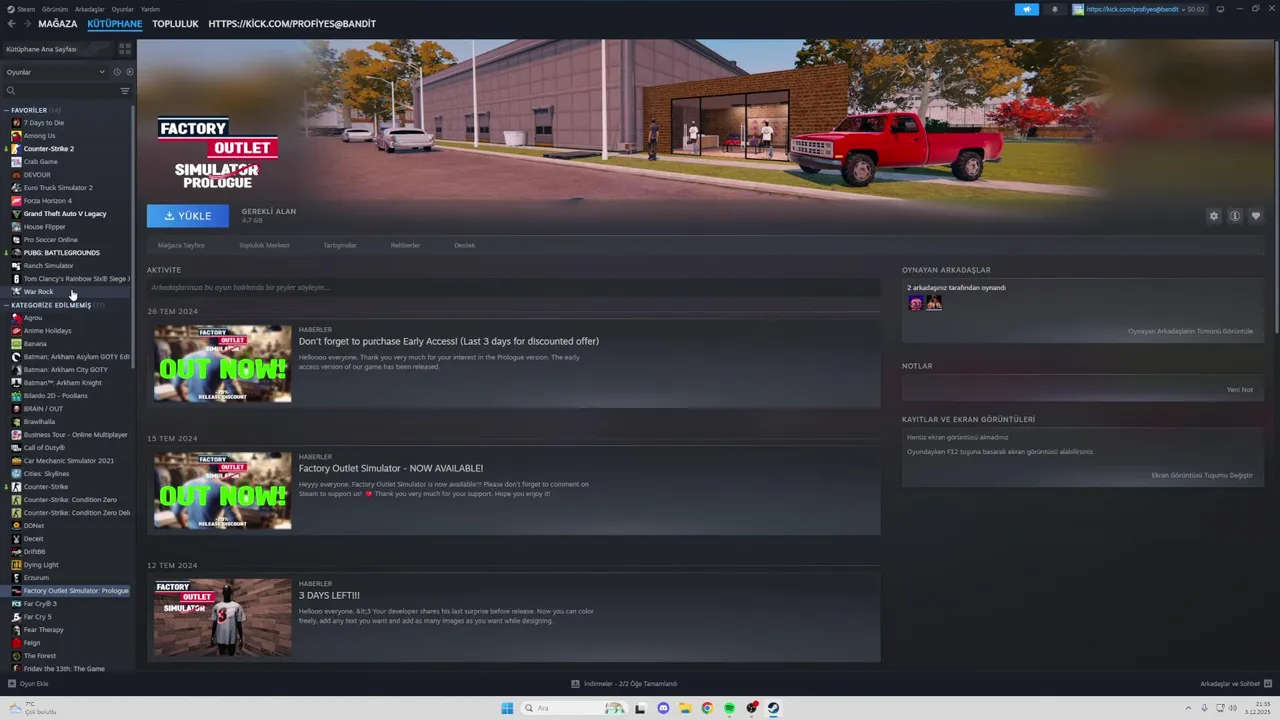Viewport: 1280px width, 720px height.
Task: Go forward with the navigation arrow
Action: [26, 24]
